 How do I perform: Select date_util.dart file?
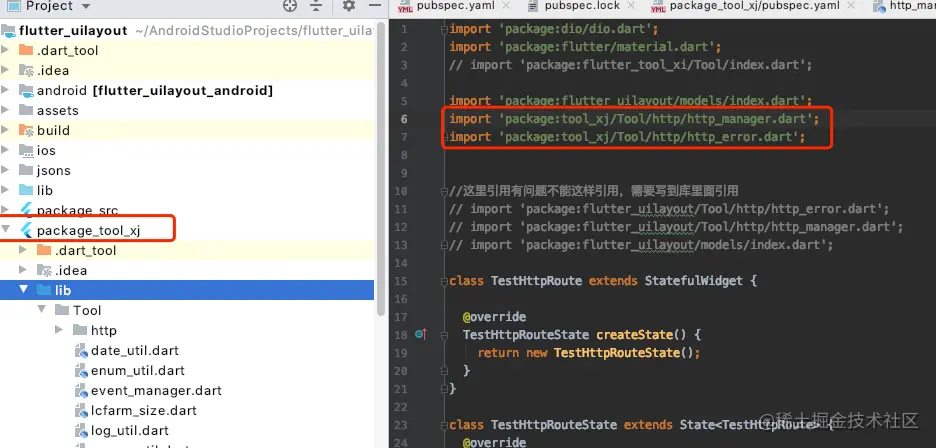point(134,350)
